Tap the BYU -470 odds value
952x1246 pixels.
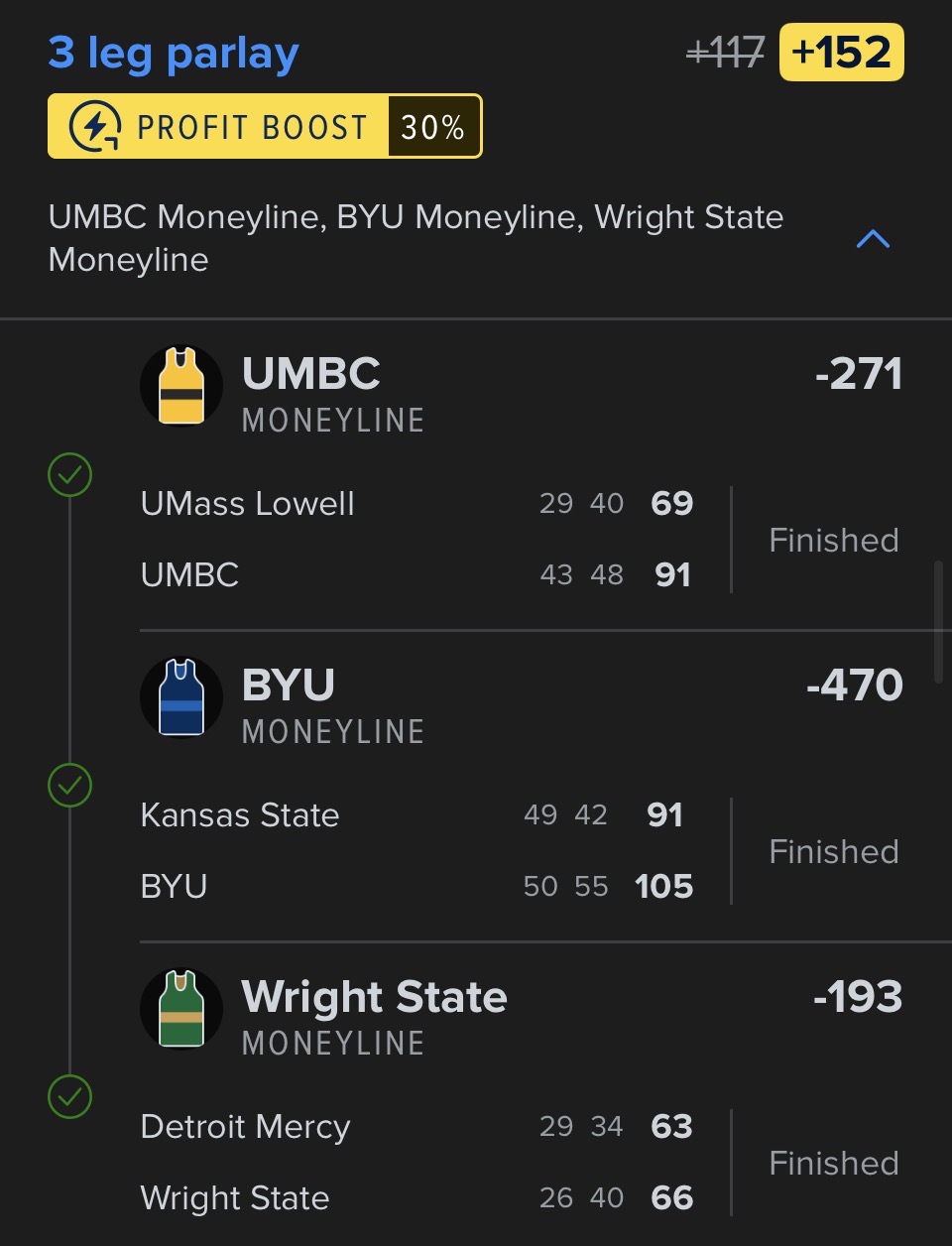point(854,685)
